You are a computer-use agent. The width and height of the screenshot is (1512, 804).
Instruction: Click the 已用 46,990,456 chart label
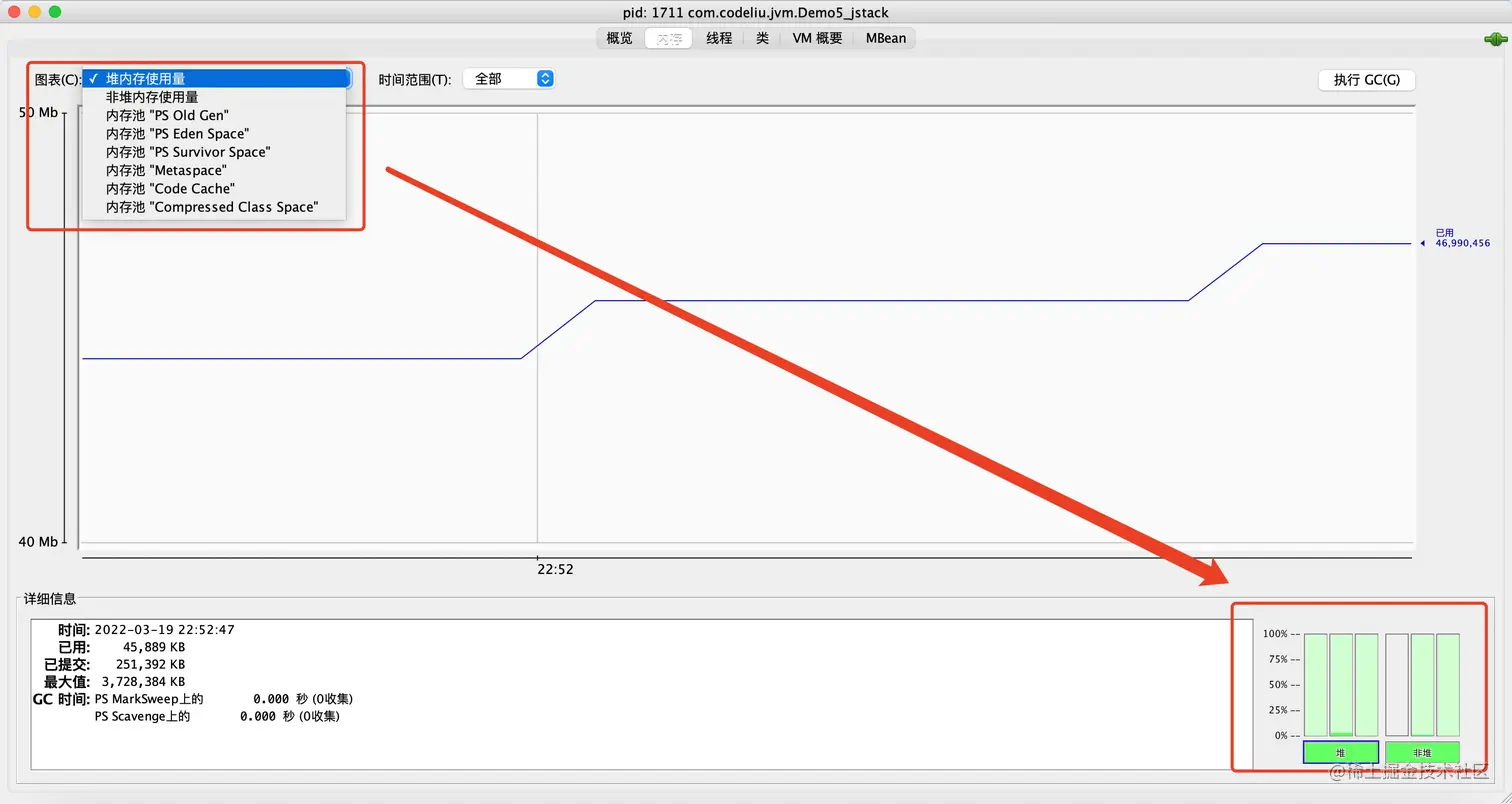(x=1462, y=238)
